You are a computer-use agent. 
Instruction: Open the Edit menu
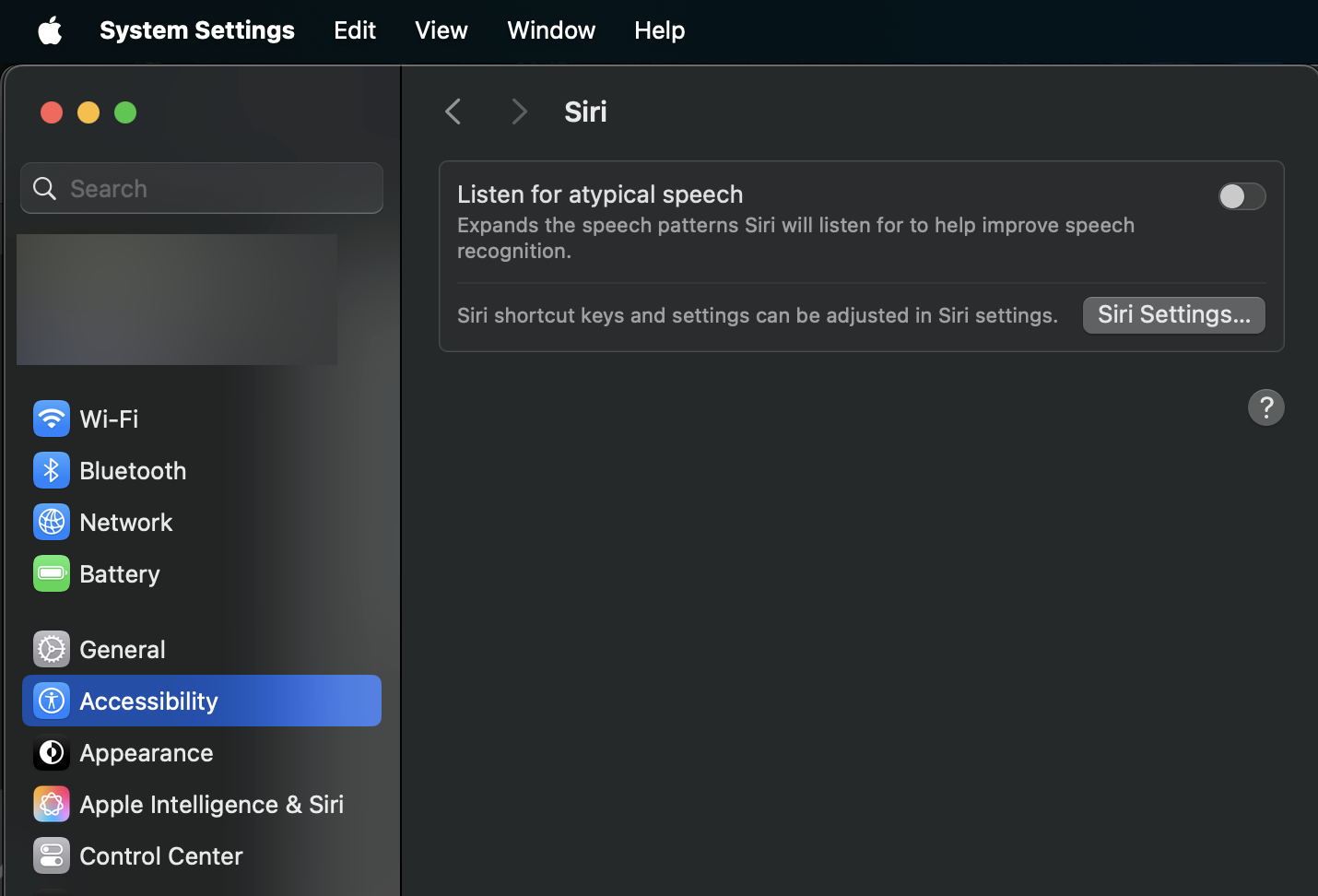click(355, 30)
